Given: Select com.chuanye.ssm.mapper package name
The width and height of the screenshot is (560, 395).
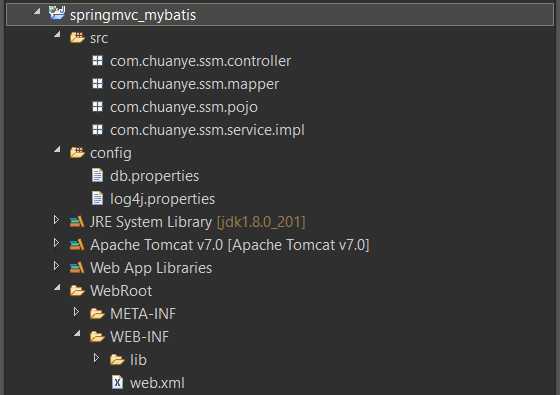Looking at the screenshot, I should 195,85.
